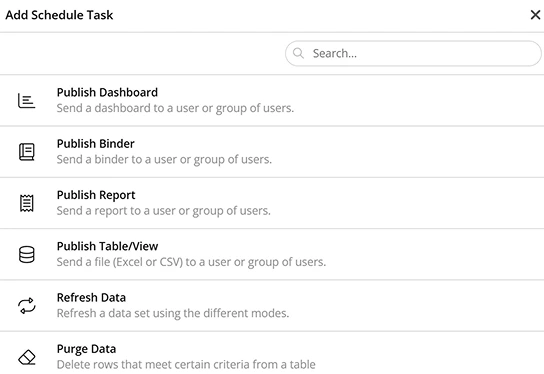Close the Add Schedule Task dialog
Image resolution: width=544 pixels, height=374 pixels.
[535, 15]
